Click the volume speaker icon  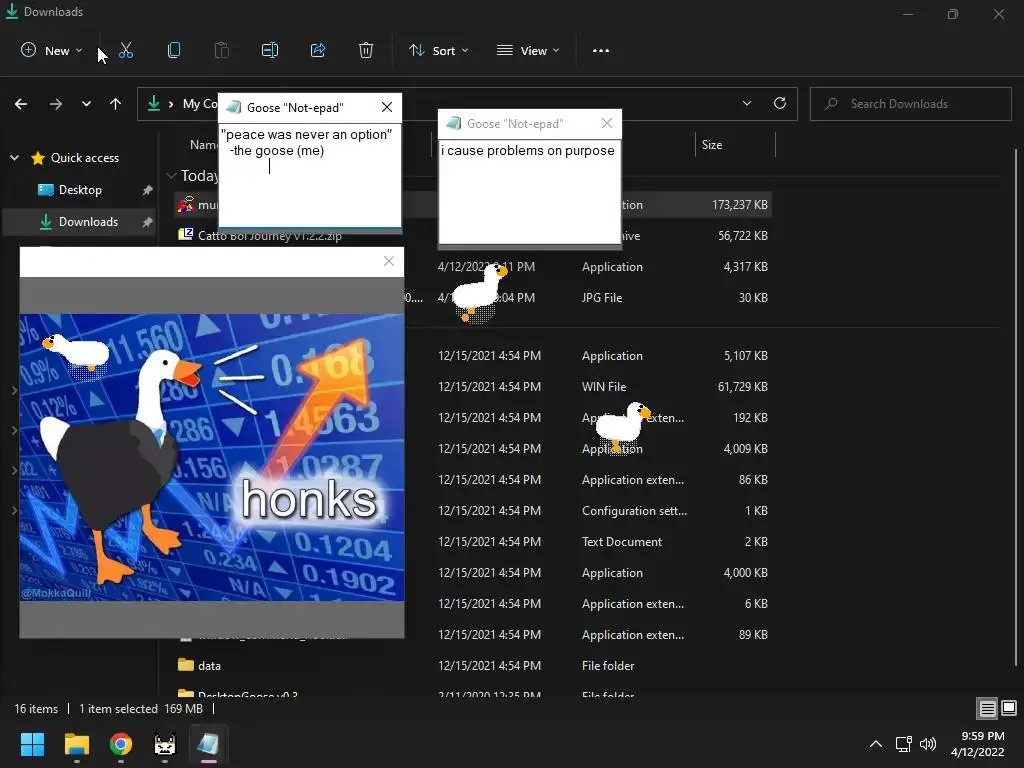(x=928, y=744)
